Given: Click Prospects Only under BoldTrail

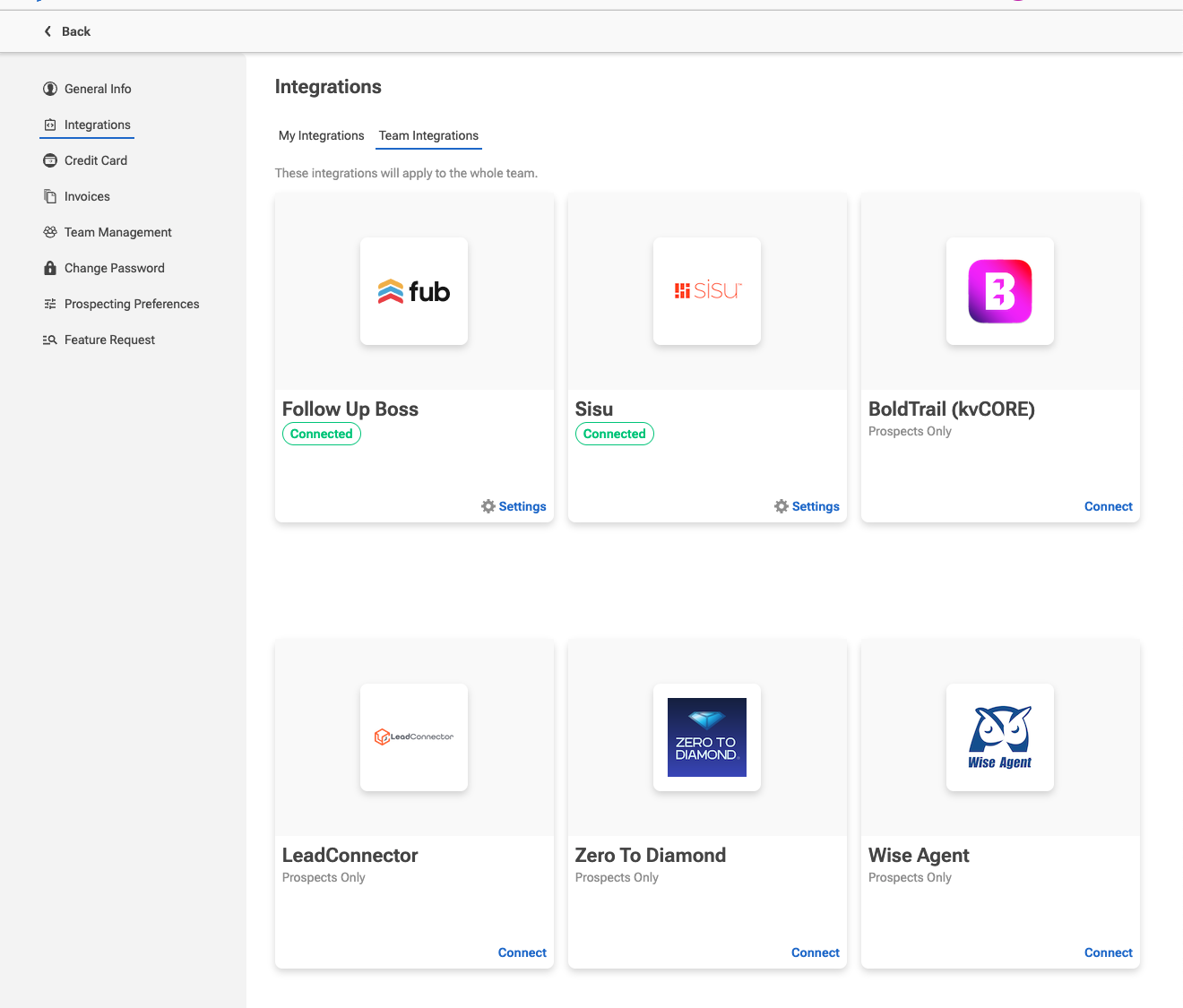Looking at the screenshot, I should pyautogui.click(x=910, y=431).
